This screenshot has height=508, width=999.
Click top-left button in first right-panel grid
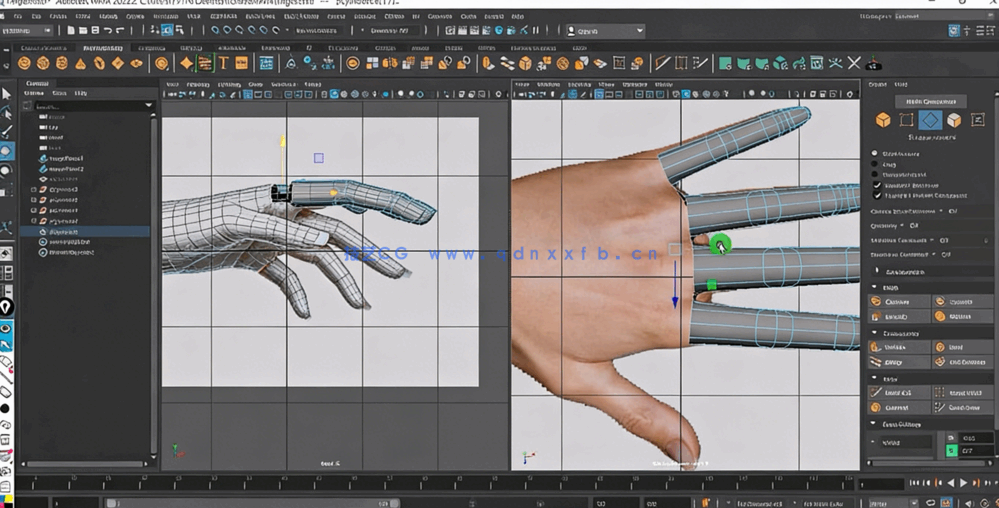tap(899, 301)
